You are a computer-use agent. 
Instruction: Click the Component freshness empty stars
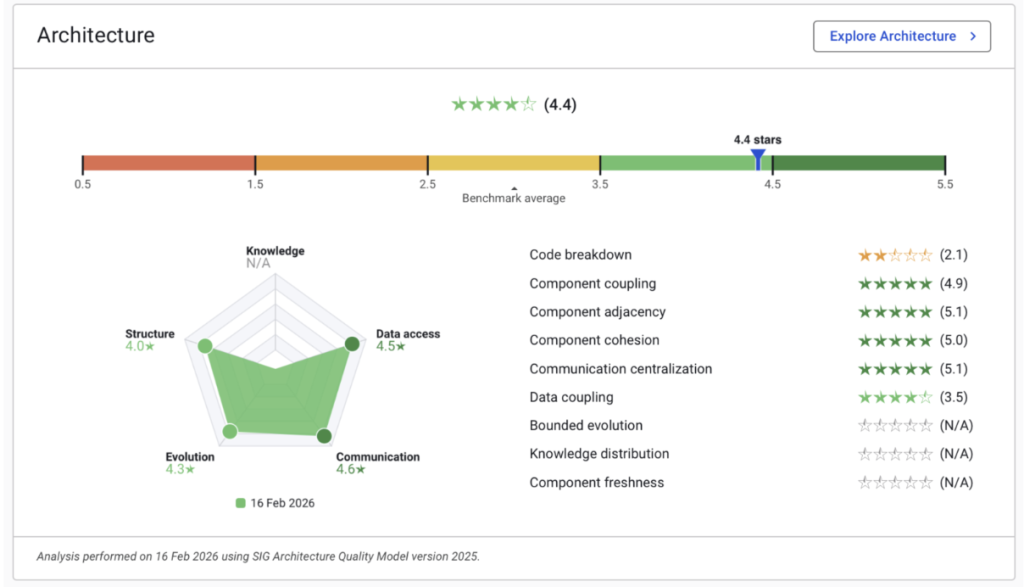tap(895, 482)
